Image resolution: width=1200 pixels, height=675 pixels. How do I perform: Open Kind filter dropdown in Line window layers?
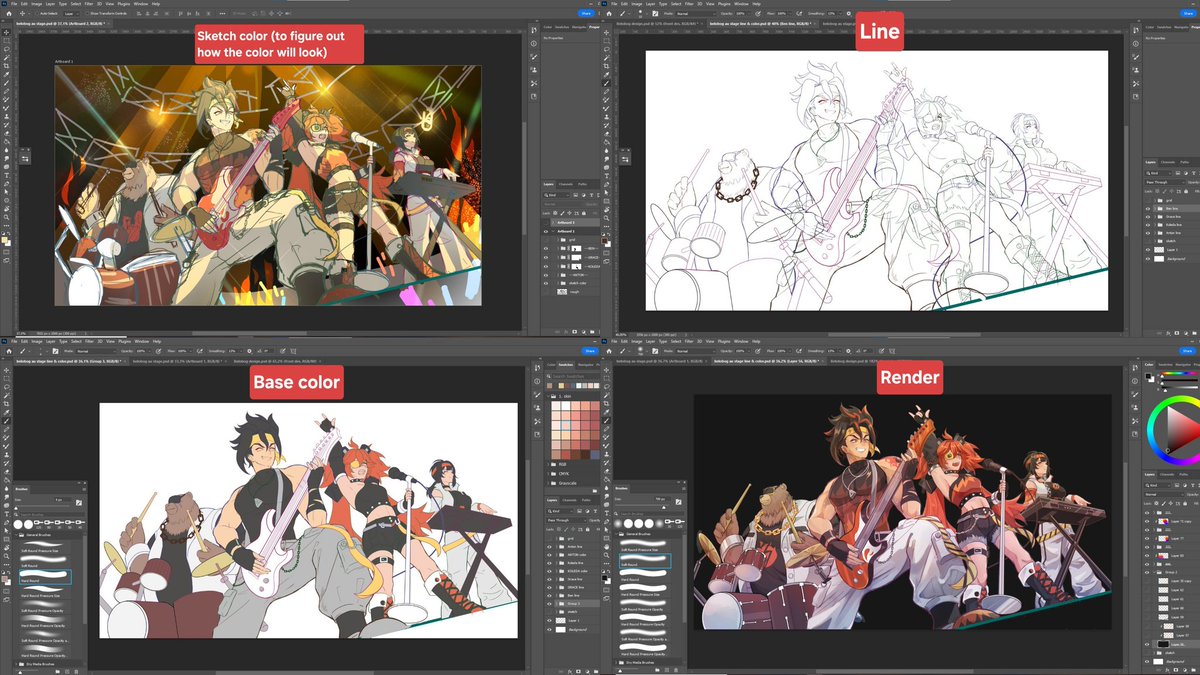[1158, 173]
